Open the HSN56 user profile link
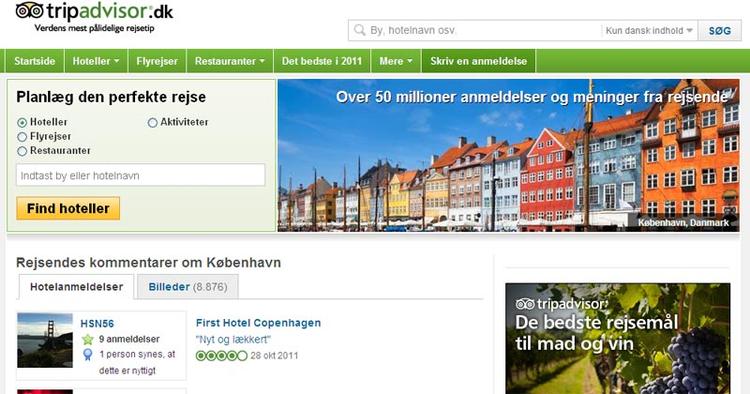The width and height of the screenshot is (750, 394). (97, 324)
